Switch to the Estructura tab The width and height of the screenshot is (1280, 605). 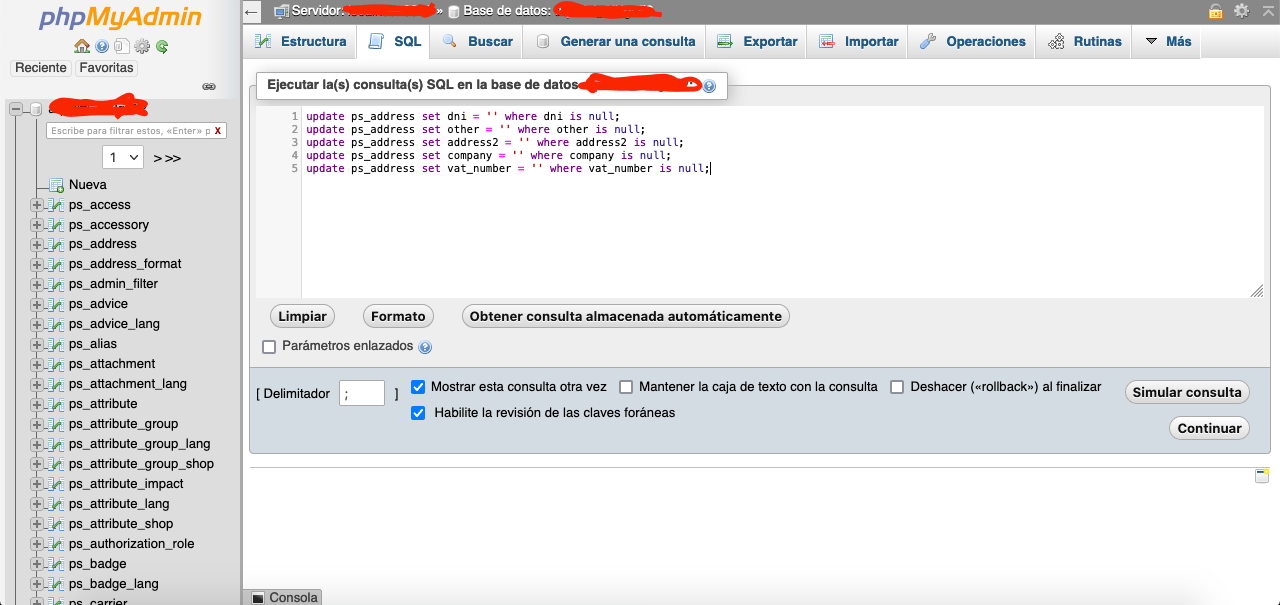point(300,42)
